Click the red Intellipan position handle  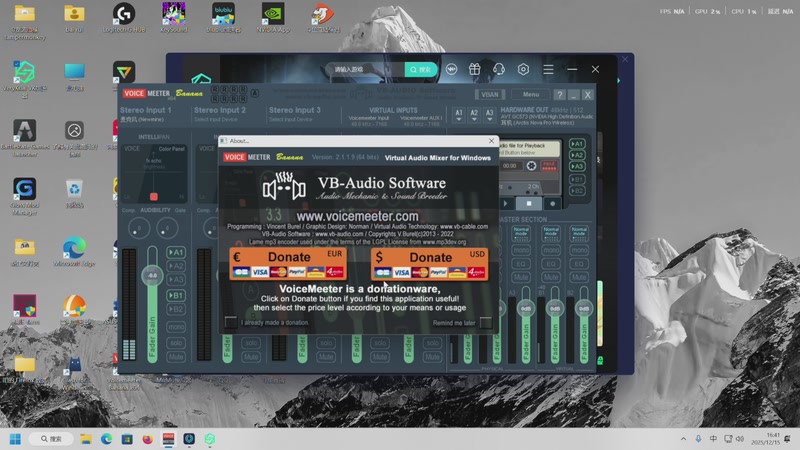[x=154, y=196]
